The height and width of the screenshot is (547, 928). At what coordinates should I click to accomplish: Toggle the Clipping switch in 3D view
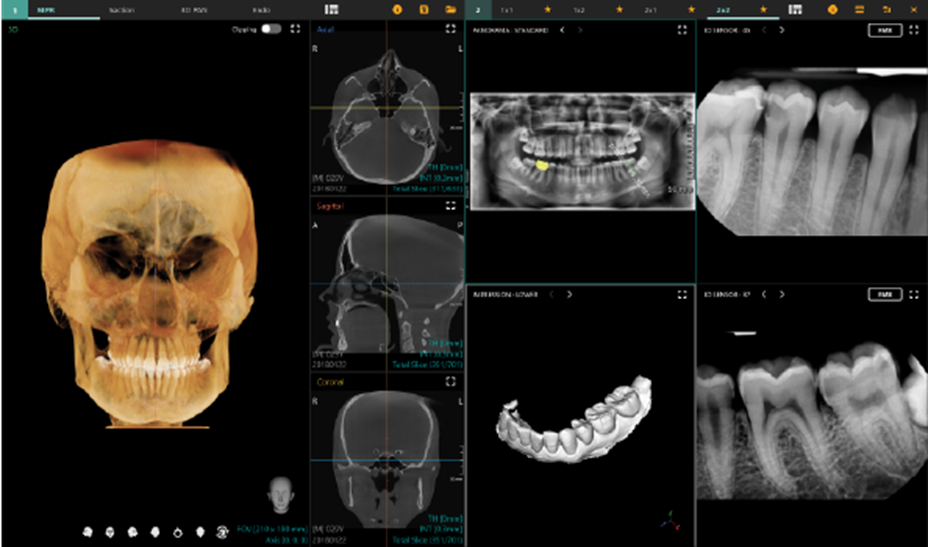(271, 29)
